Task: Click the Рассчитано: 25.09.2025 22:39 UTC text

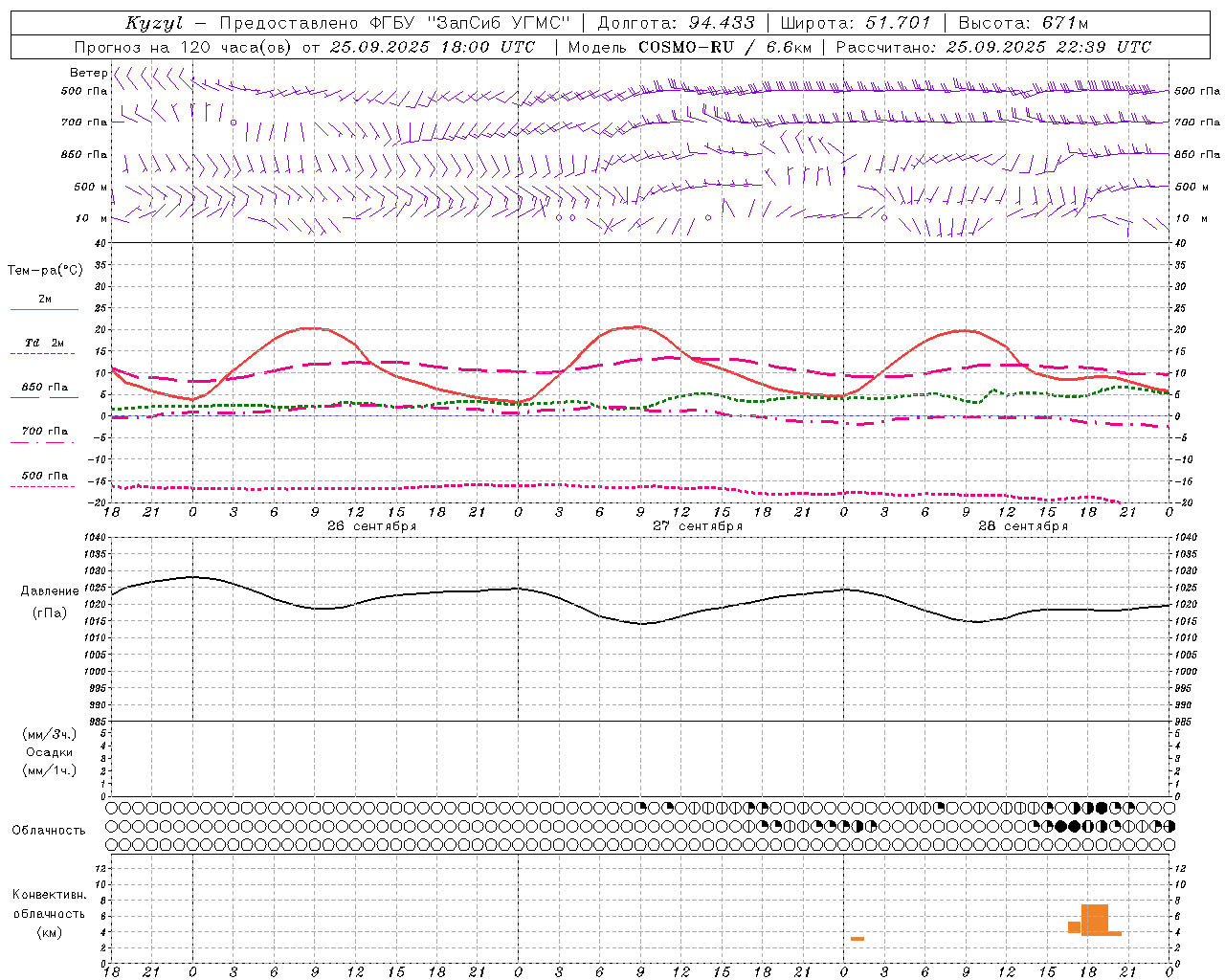Action: point(993,47)
